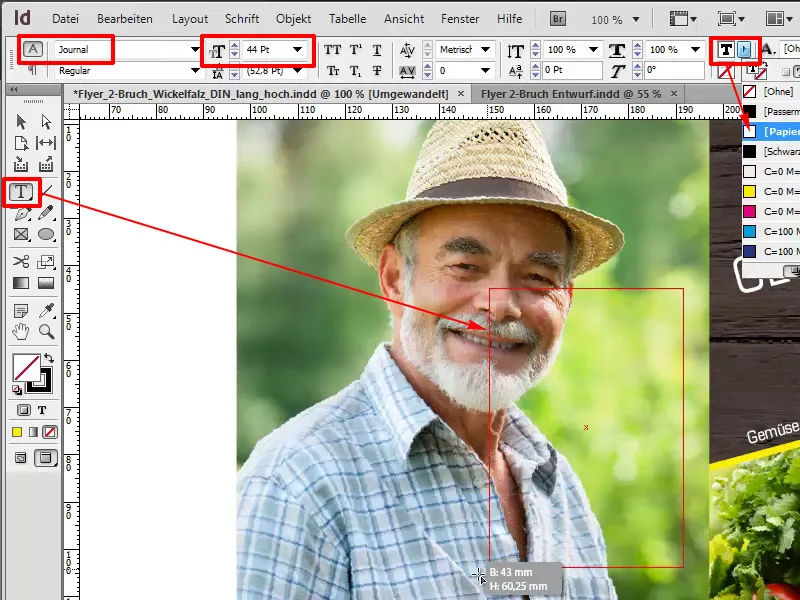Pick the Direct Selection tool (white arrow)
This screenshot has width=800, height=600.
[x=46, y=121]
